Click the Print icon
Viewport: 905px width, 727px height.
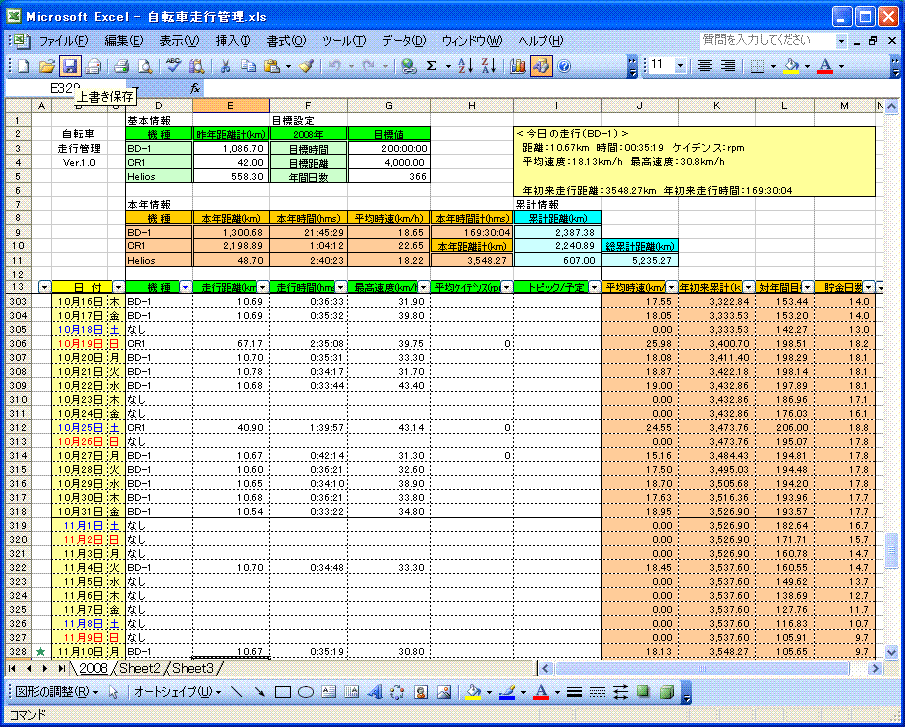(x=121, y=66)
